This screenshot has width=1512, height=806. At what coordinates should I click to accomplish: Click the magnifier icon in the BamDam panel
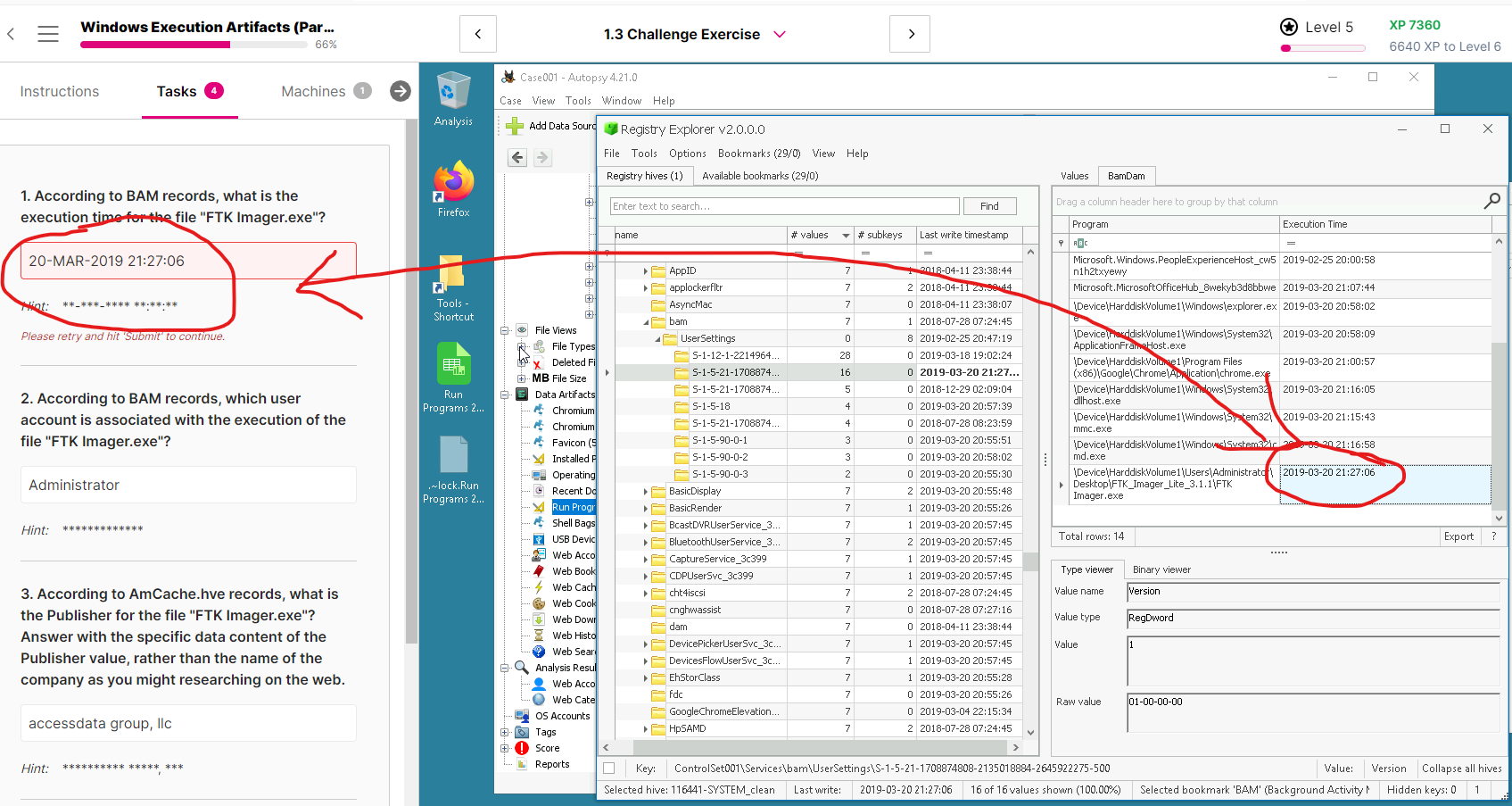point(1491,202)
